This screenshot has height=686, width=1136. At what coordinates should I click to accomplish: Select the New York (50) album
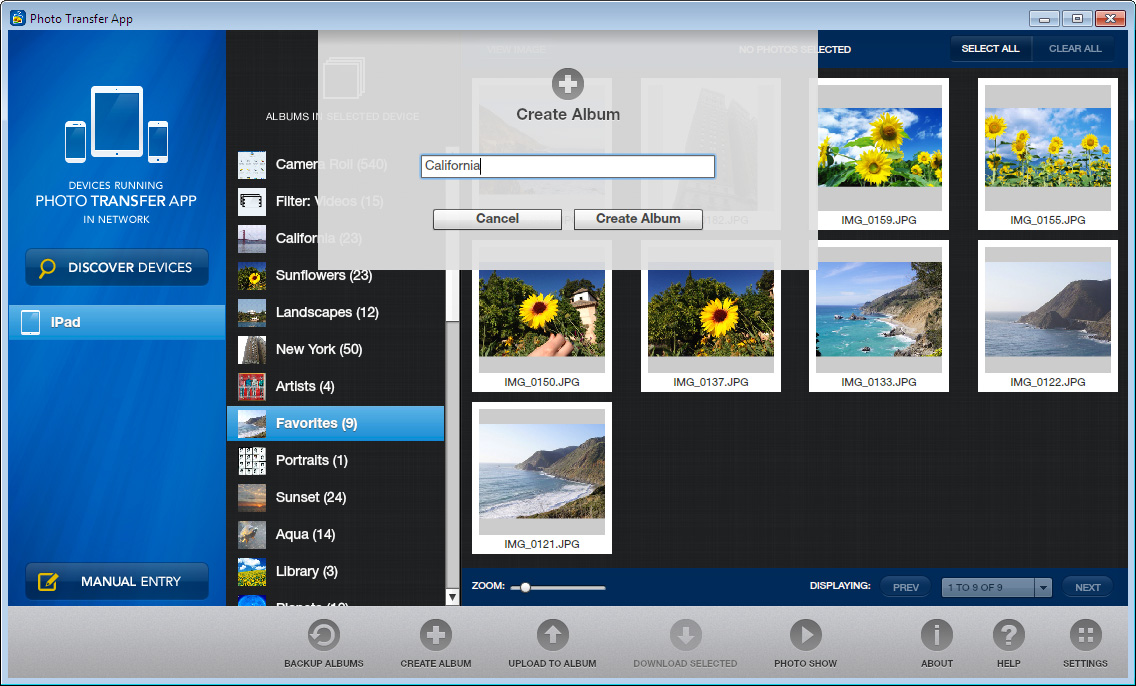pyautogui.click(x=335, y=350)
